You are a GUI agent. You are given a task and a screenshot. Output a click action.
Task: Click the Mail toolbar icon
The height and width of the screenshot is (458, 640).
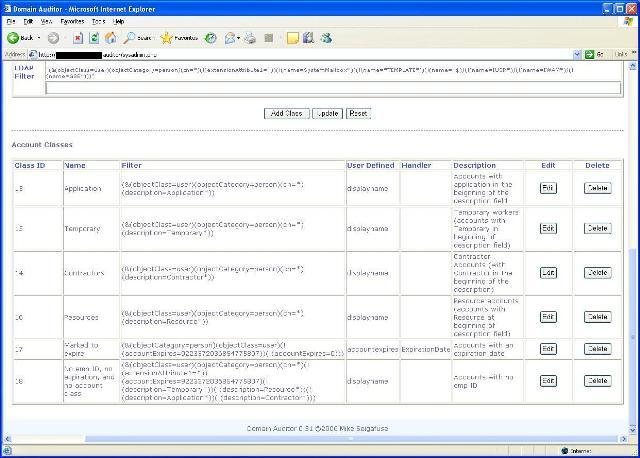click(x=232, y=37)
